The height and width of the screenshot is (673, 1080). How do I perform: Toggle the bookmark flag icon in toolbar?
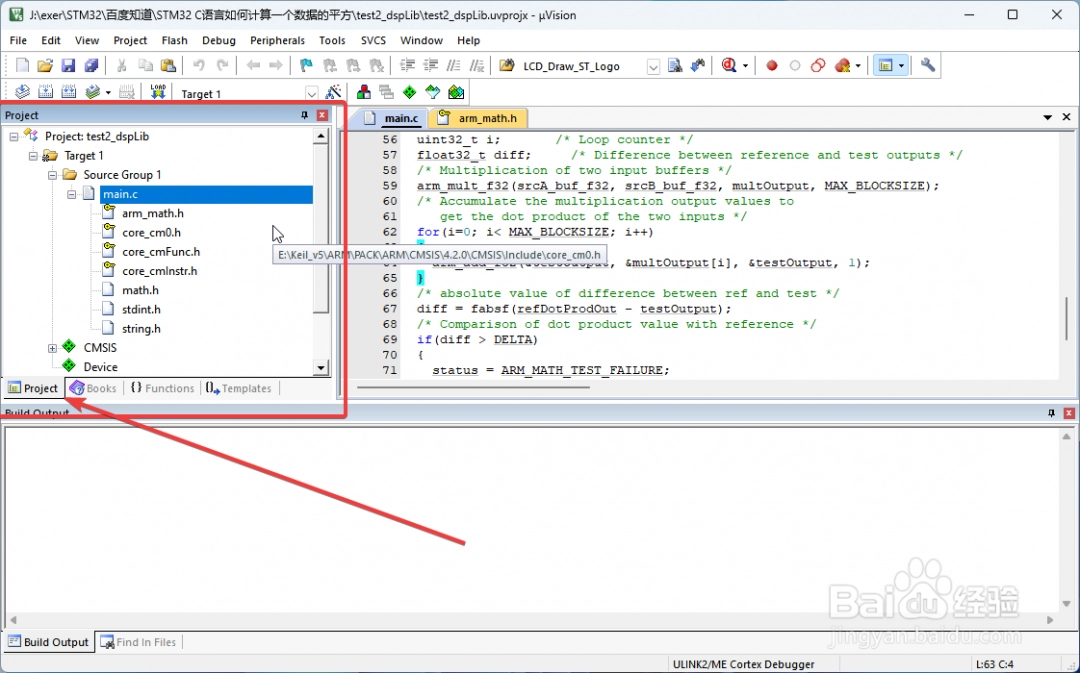[x=306, y=66]
